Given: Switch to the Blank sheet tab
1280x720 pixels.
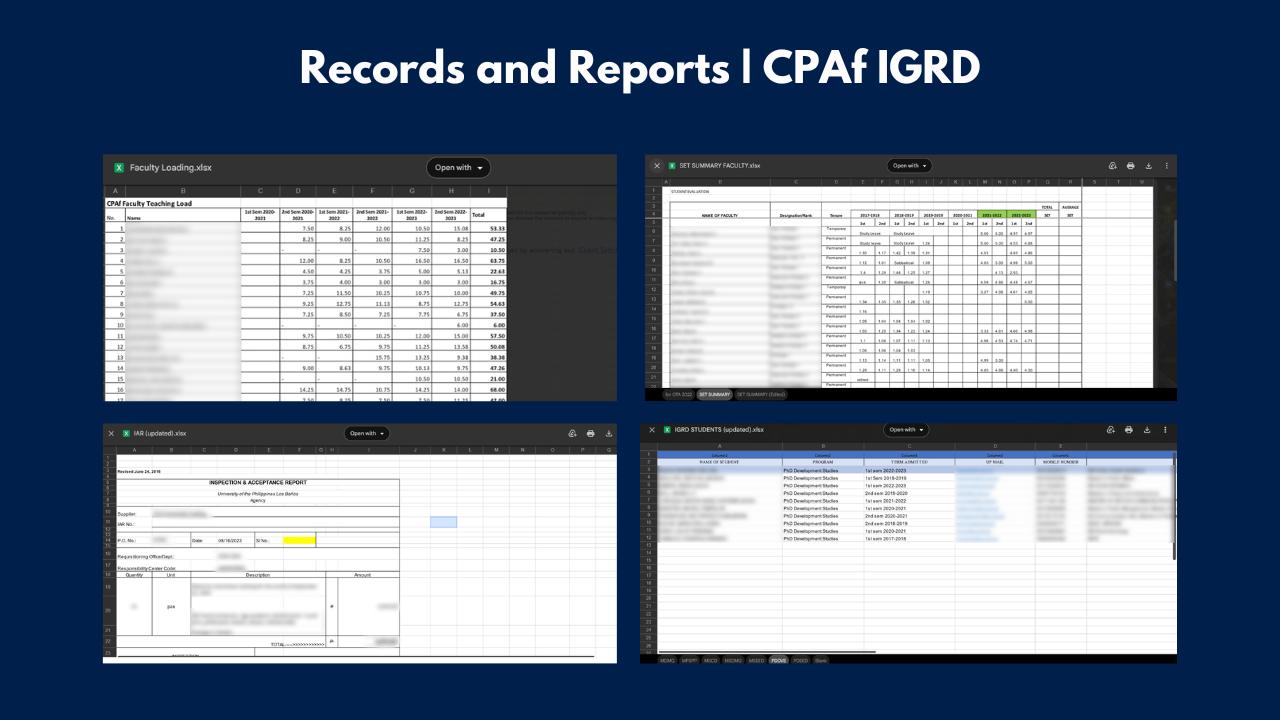Looking at the screenshot, I should 820,660.
